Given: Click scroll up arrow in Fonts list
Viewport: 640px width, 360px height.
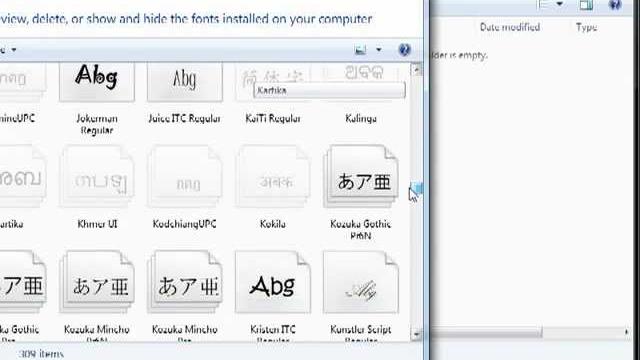Looking at the screenshot, I should [416, 69].
